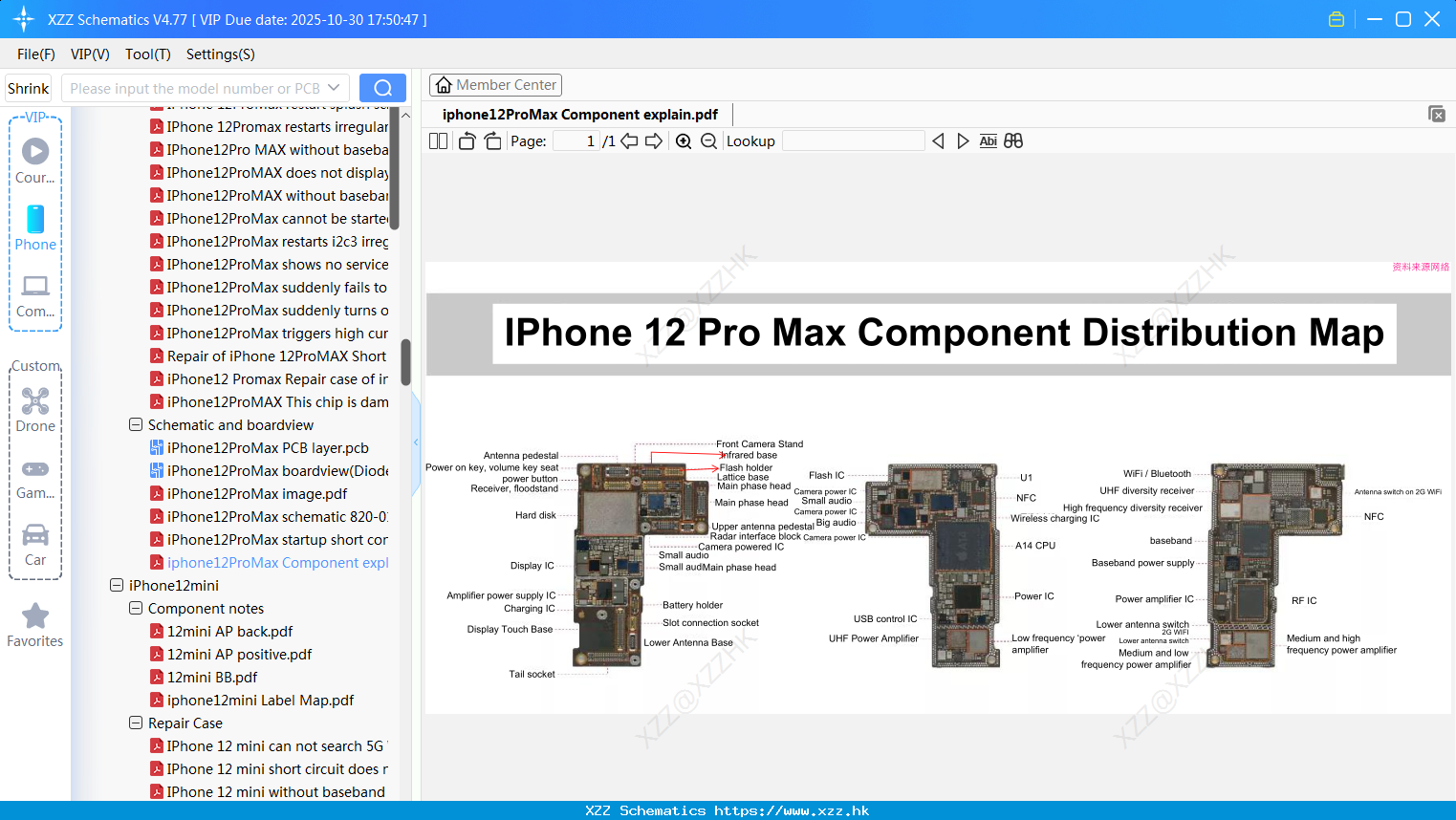Find previous lookup result triangle
The image size is (1456, 820).
938,141
